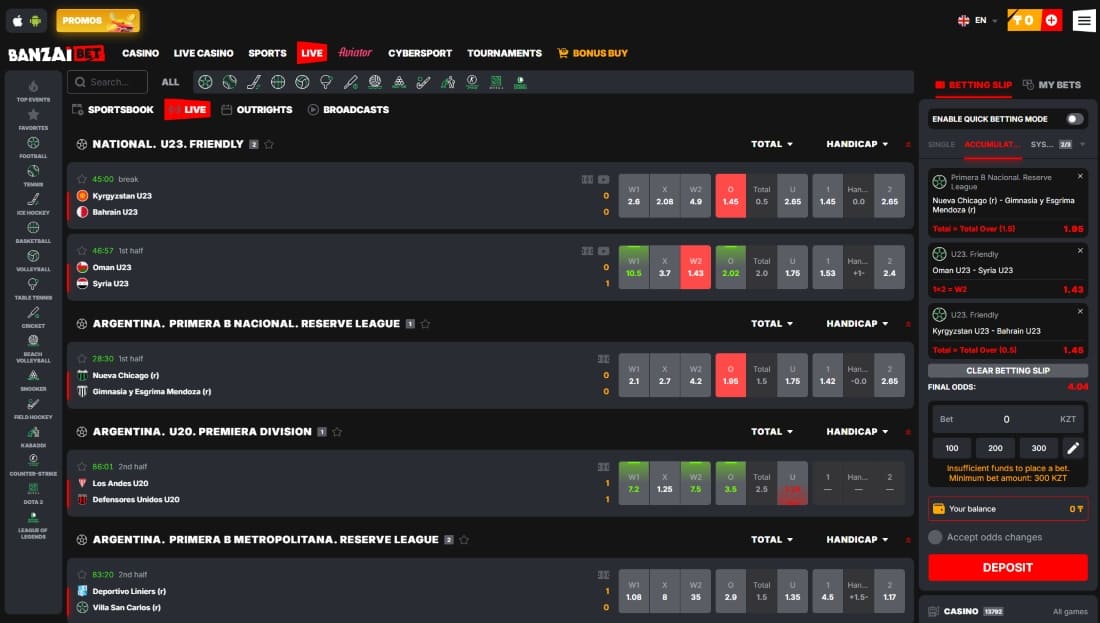The height and width of the screenshot is (623, 1100).
Task: Open TOTAL dropdown for Primera B Nacional Reserve
Action: pos(772,323)
